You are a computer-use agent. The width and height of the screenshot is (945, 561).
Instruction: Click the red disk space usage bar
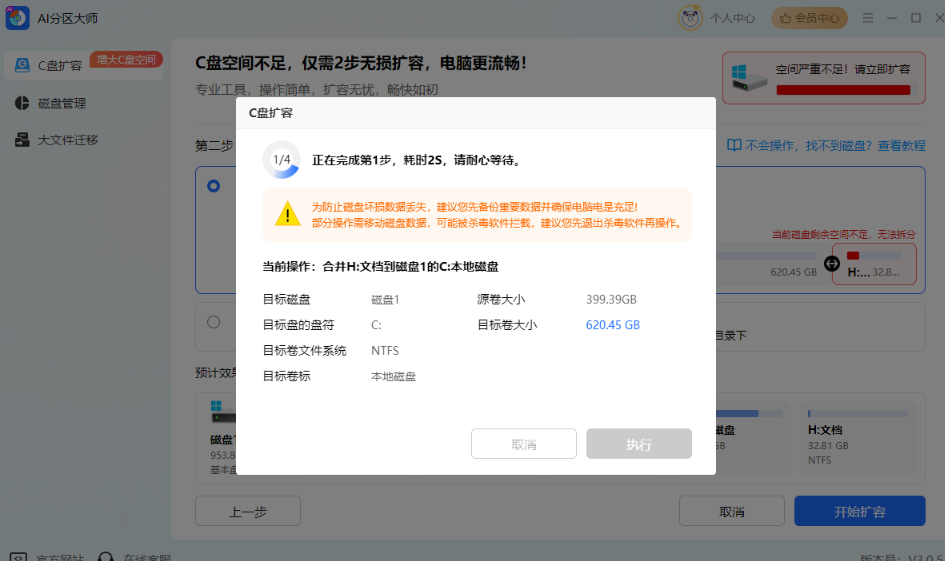pyautogui.click(x=846, y=90)
